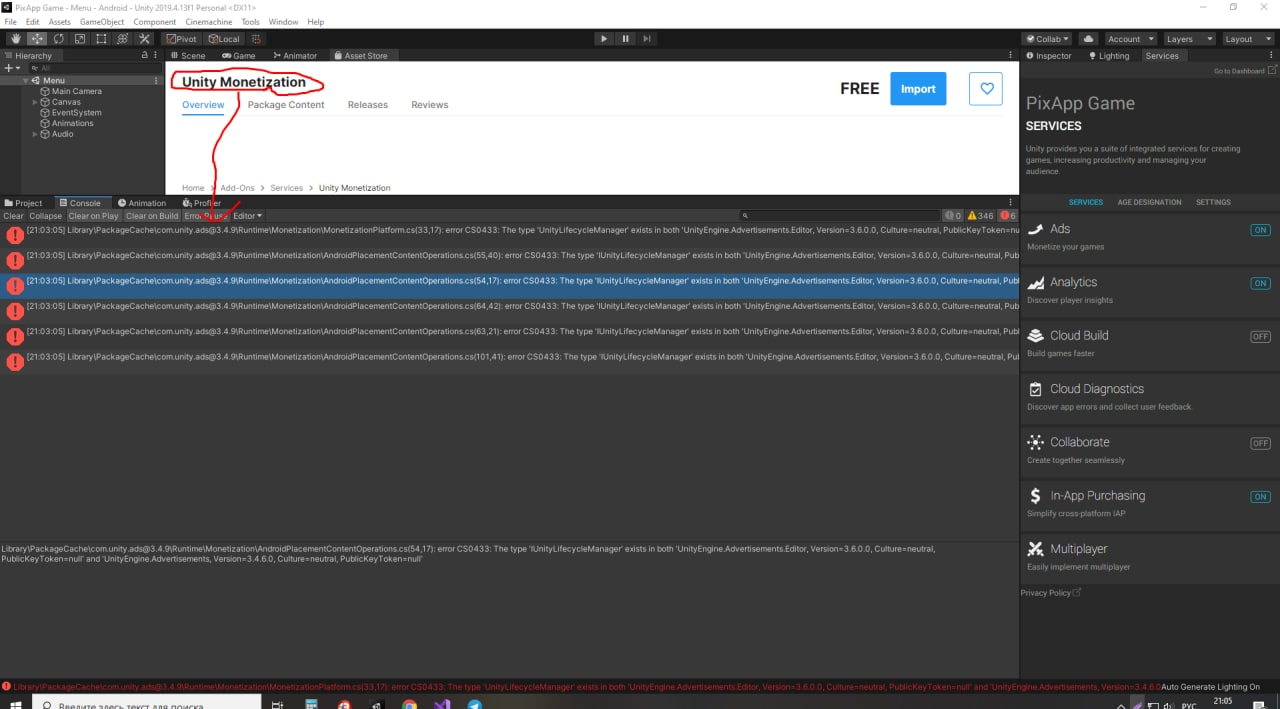Screen dimensions: 1280x709
Task: Open the Account dropdown
Action: click(1130, 39)
